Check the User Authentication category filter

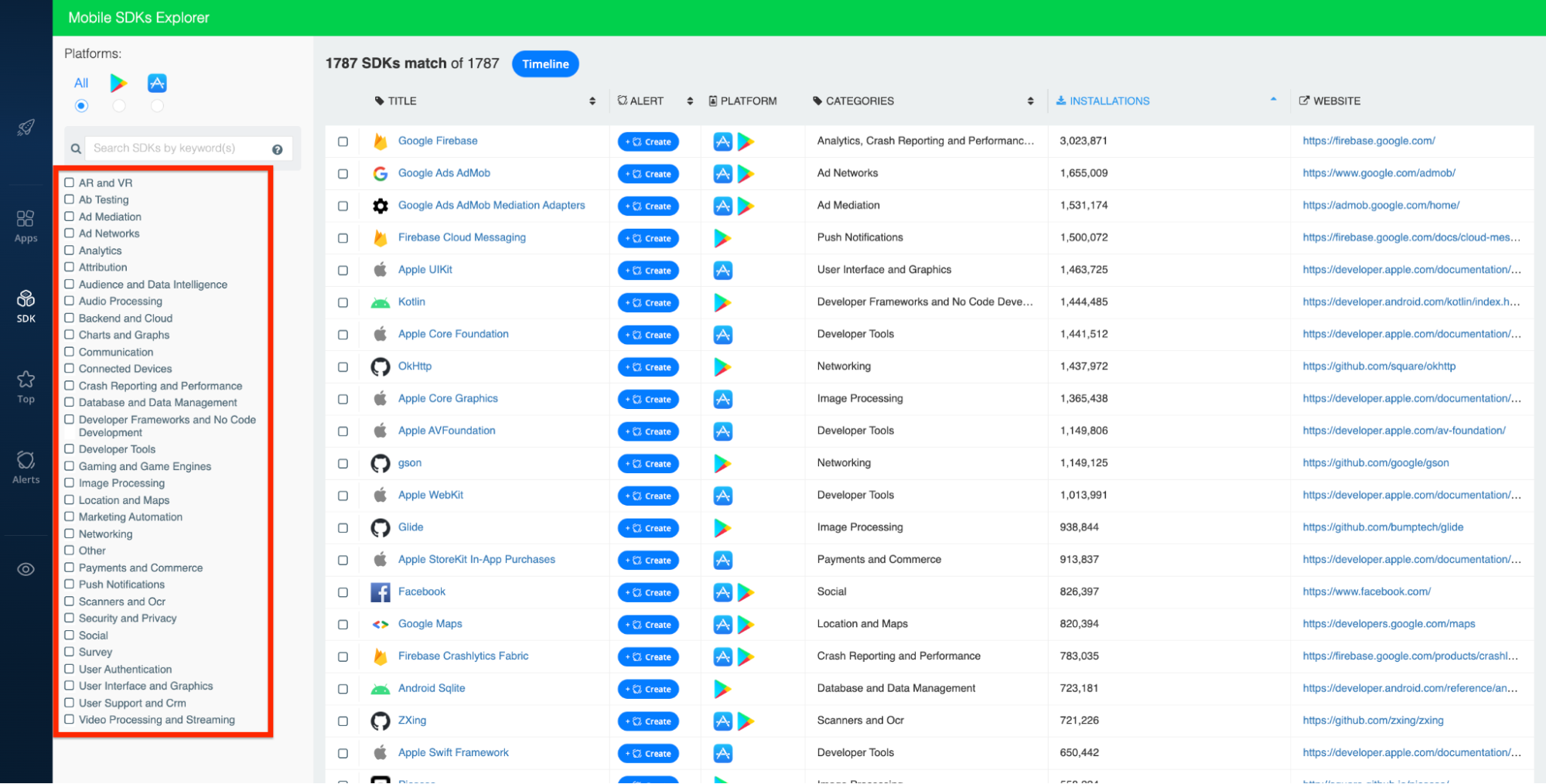point(69,669)
